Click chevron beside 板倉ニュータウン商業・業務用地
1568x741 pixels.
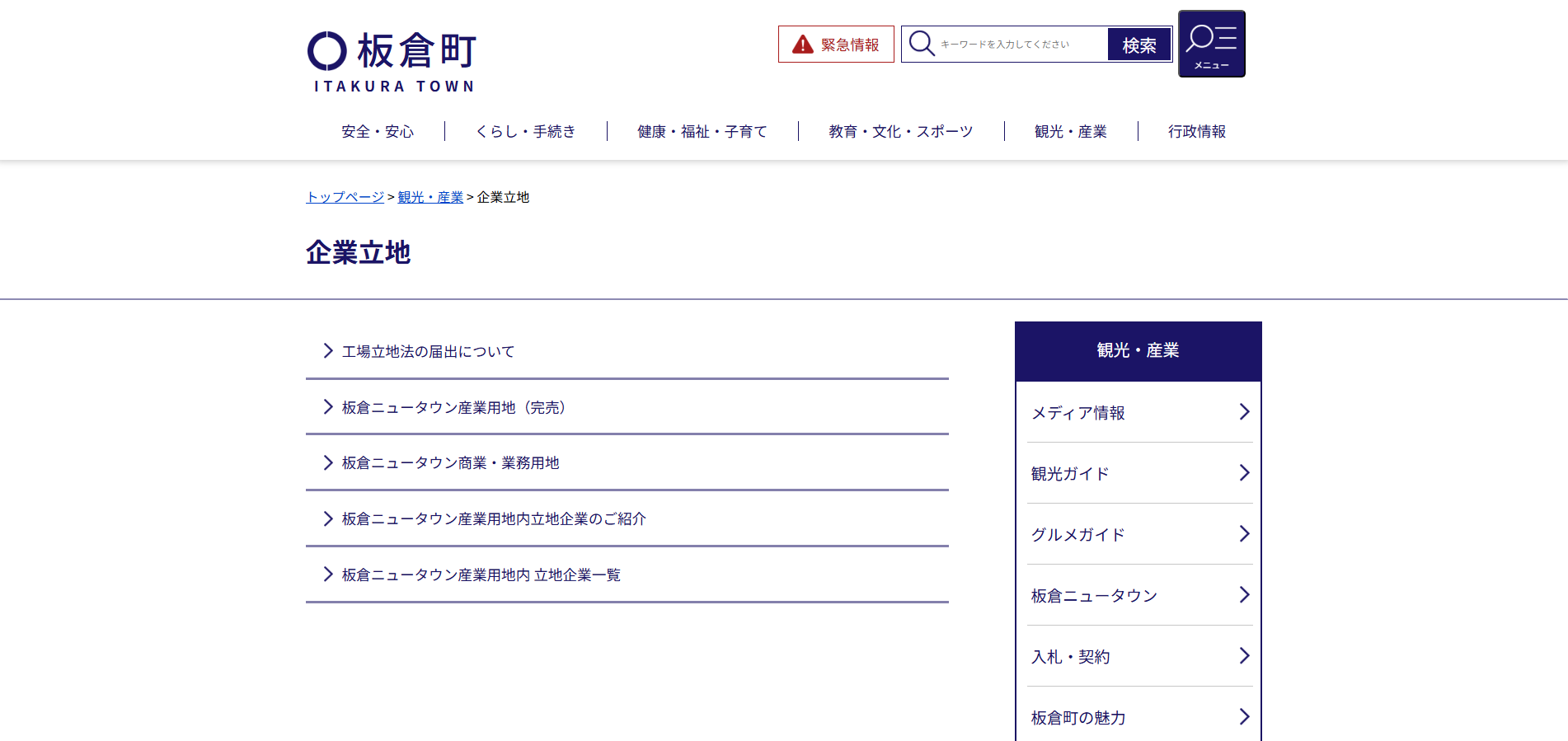(x=328, y=462)
